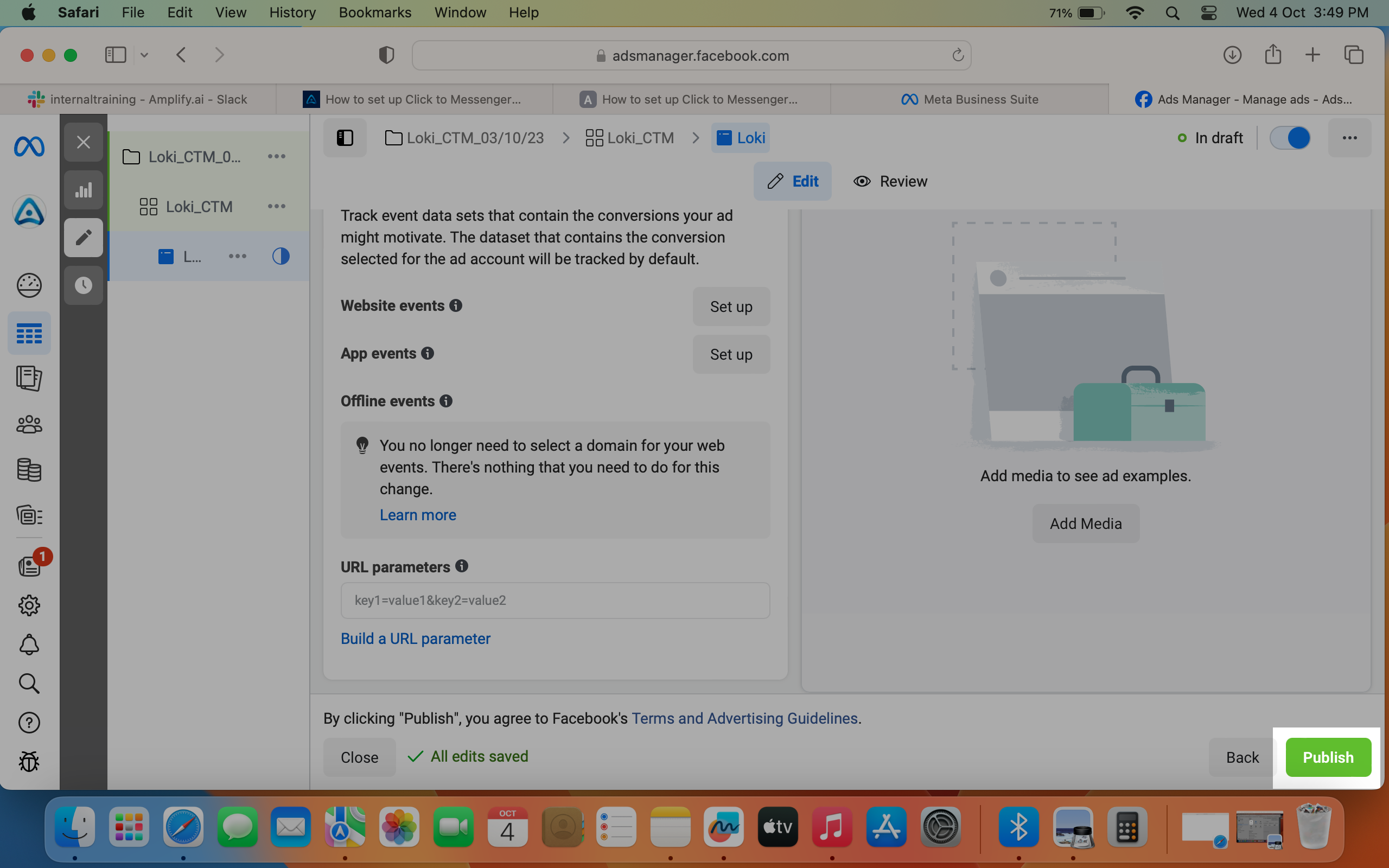This screenshot has height=868, width=1389.
Task: Focus the URL parameters input field
Action: tap(555, 601)
